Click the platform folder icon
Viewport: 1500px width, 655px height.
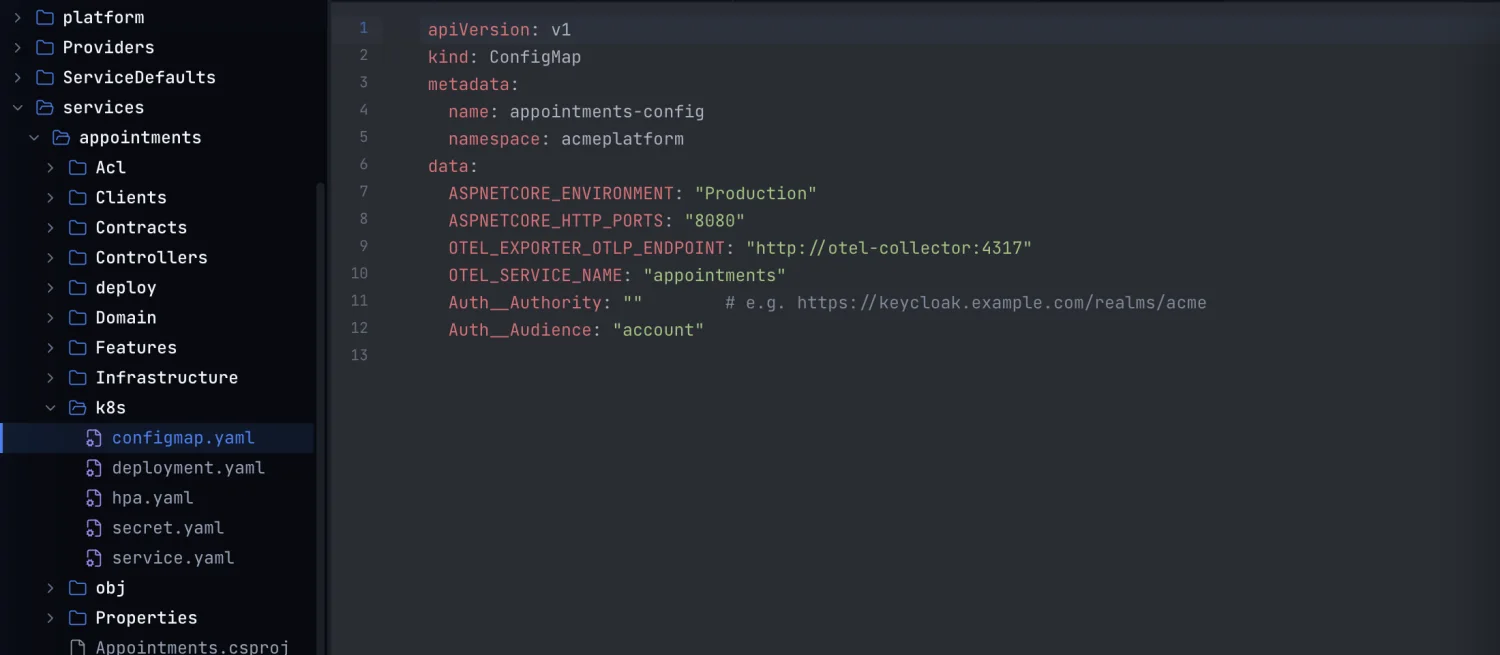(x=44, y=18)
